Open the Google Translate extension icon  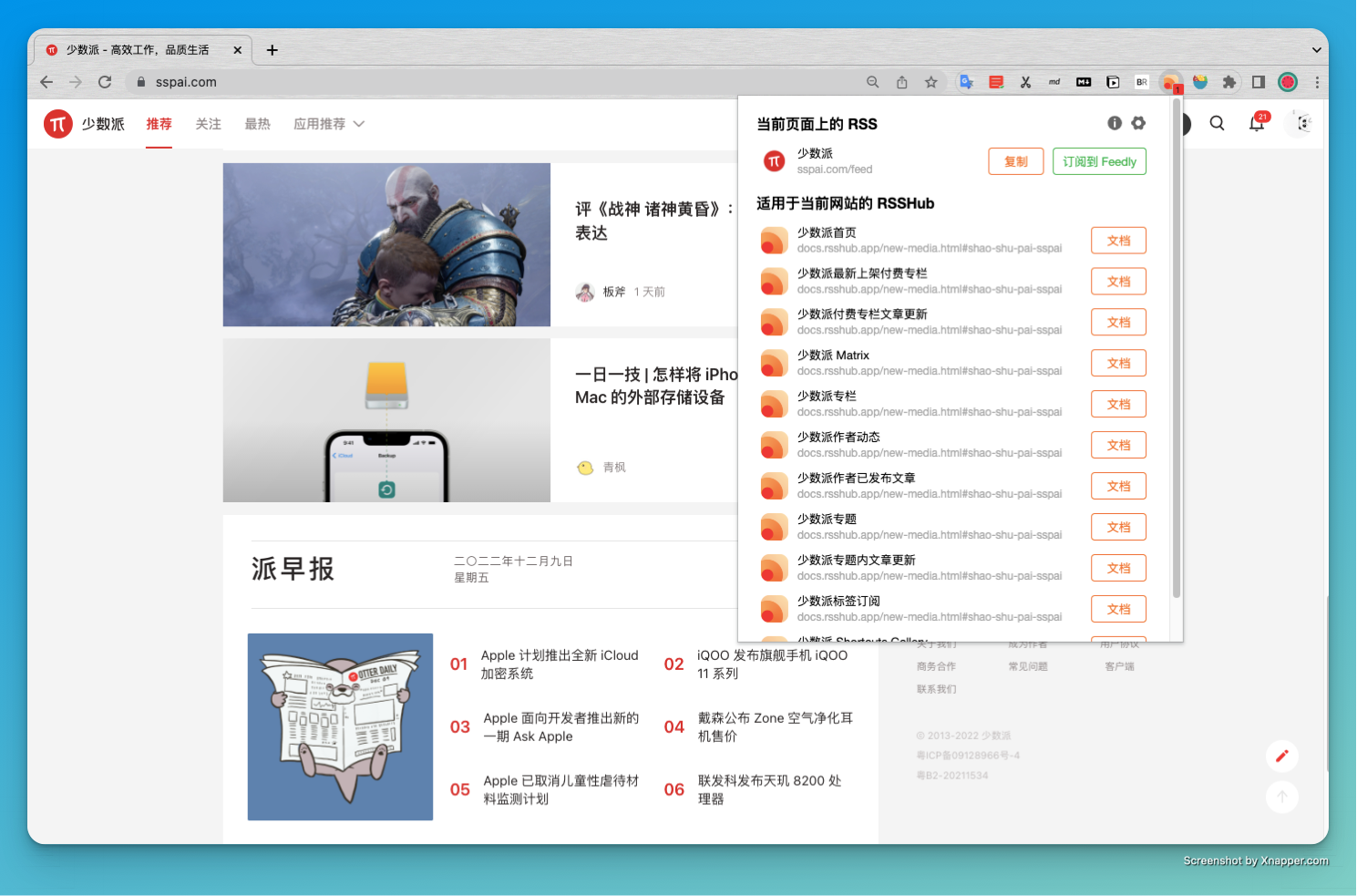(x=966, y=82)
